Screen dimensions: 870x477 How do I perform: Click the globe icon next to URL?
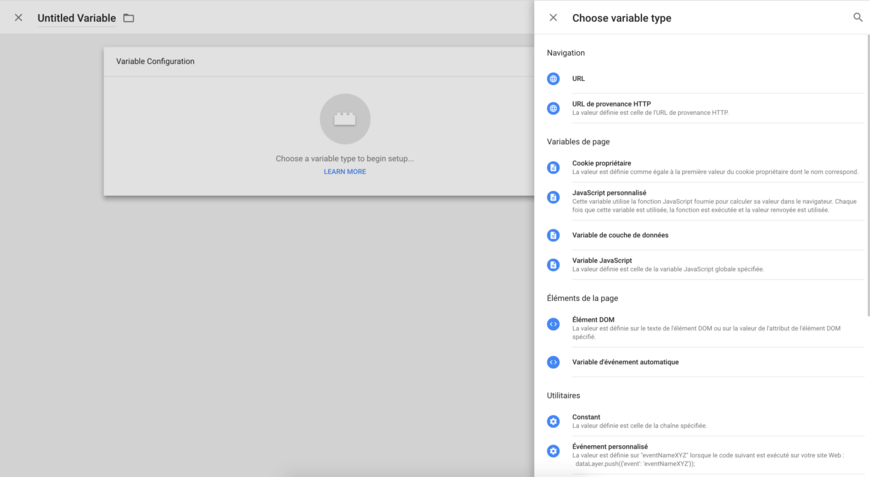pos(553,79)
